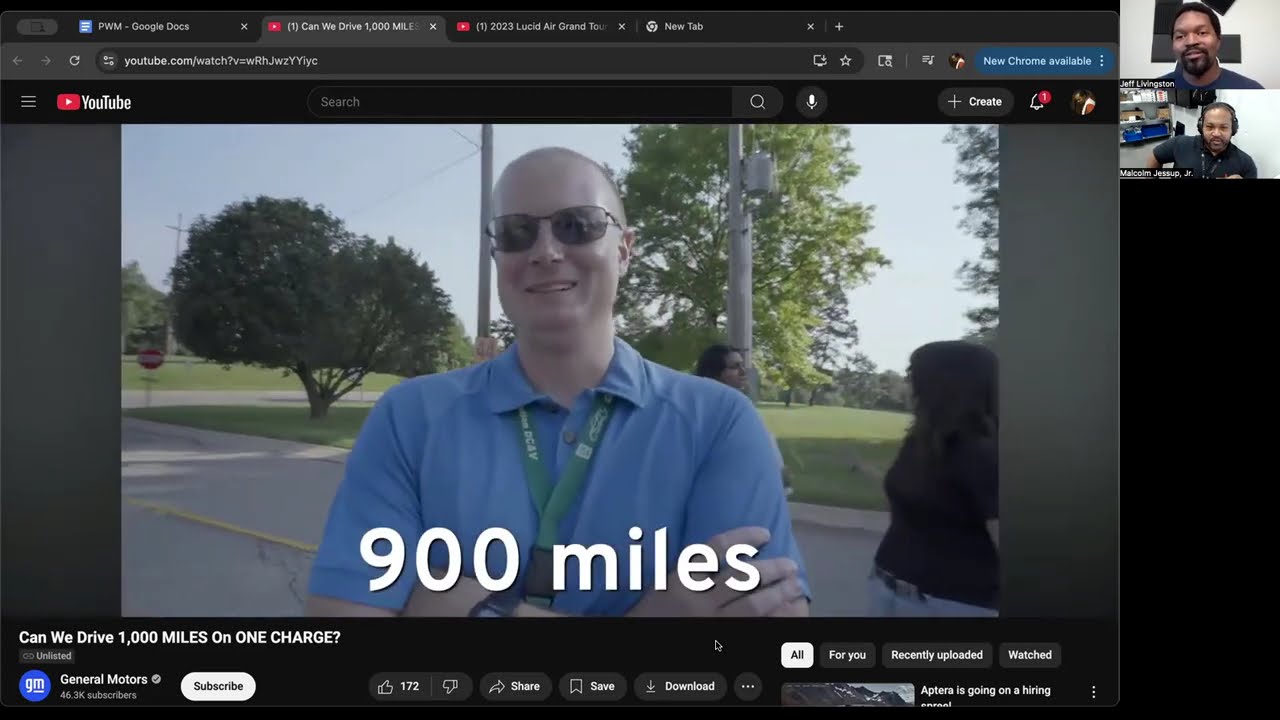The width and height of the screenshot is (1280, 720).
Task: Switch to the New Tab tab
Action: coord(730,27)
